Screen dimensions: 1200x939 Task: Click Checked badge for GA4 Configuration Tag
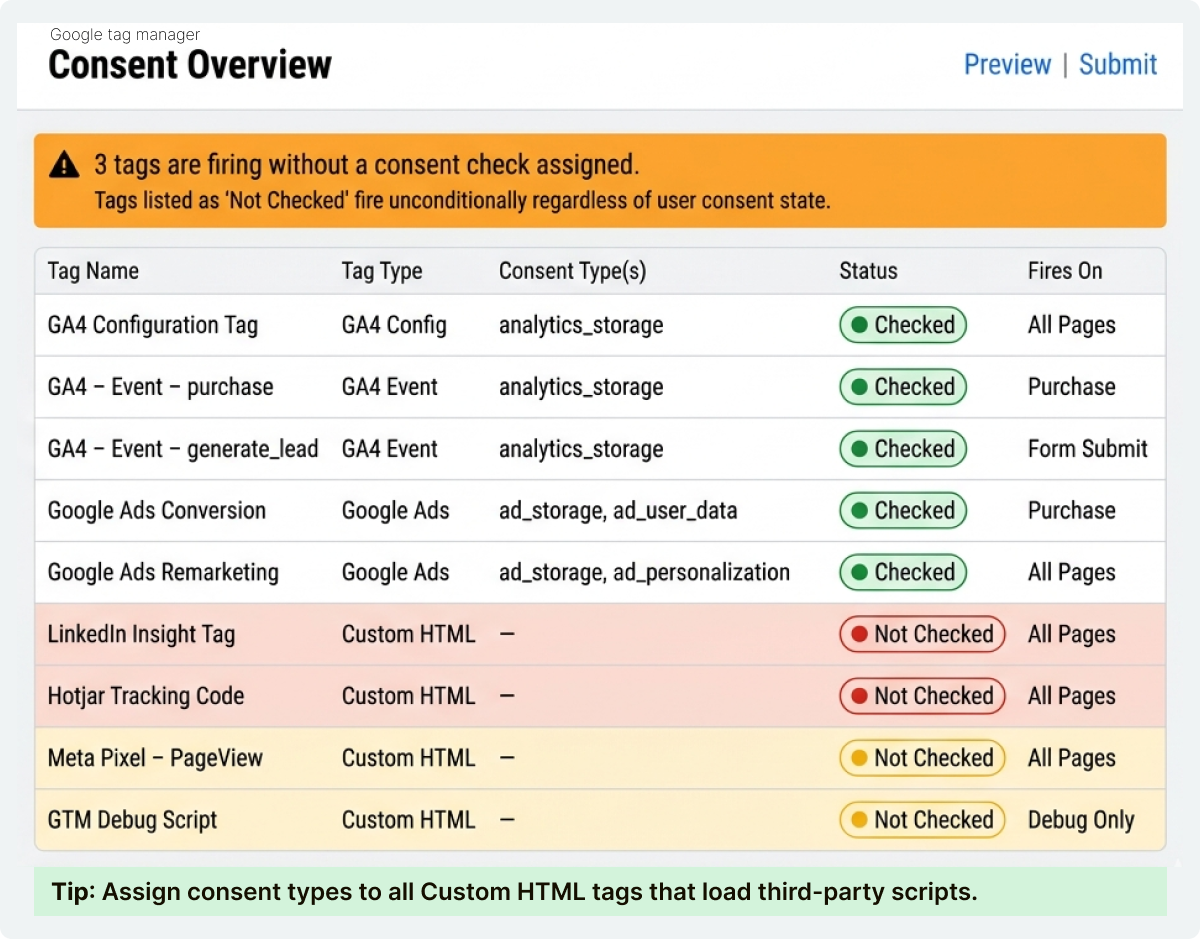pyautogui.click(x=903, y=325)
